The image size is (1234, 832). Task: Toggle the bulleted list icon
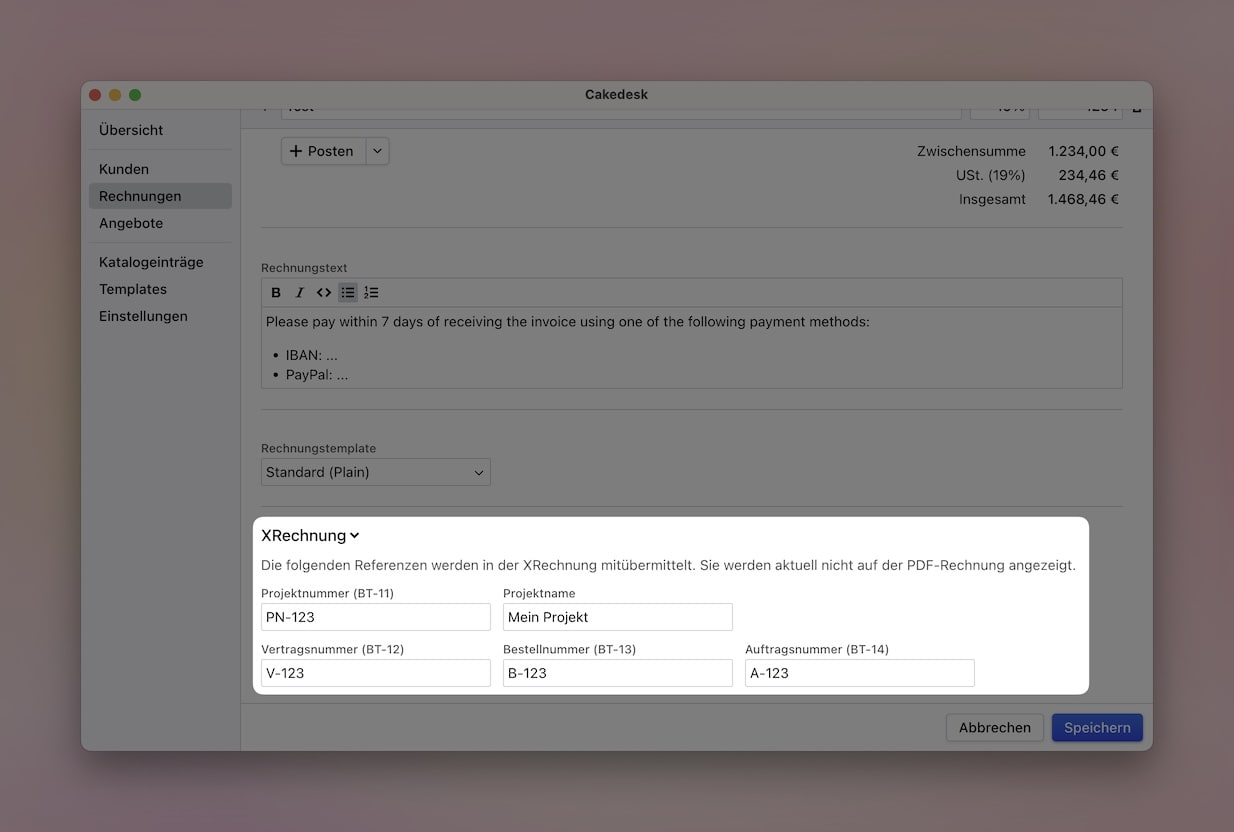point(347,293)
